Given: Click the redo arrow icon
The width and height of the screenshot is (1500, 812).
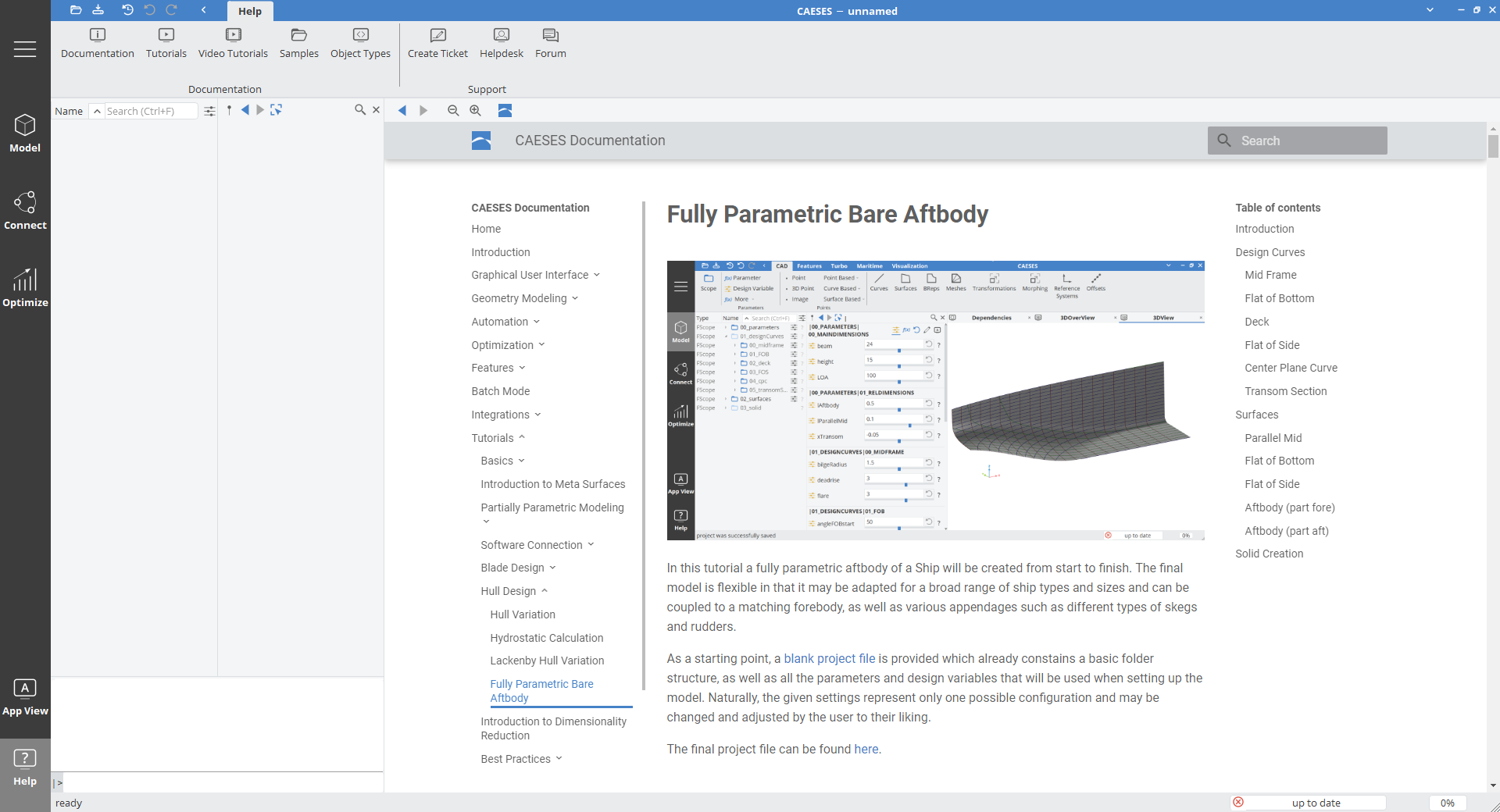Looking at the screenshot, I should 172,10.
